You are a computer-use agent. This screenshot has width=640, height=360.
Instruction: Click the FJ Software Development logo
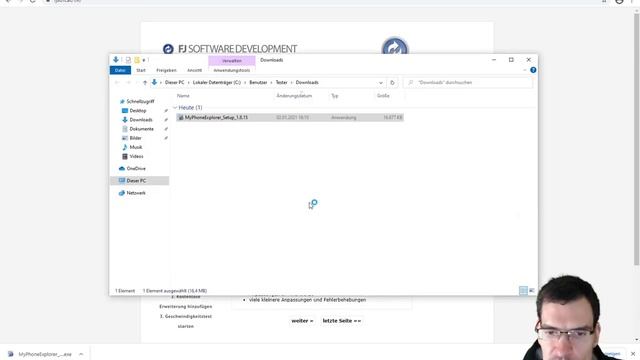tap(230, 49)
